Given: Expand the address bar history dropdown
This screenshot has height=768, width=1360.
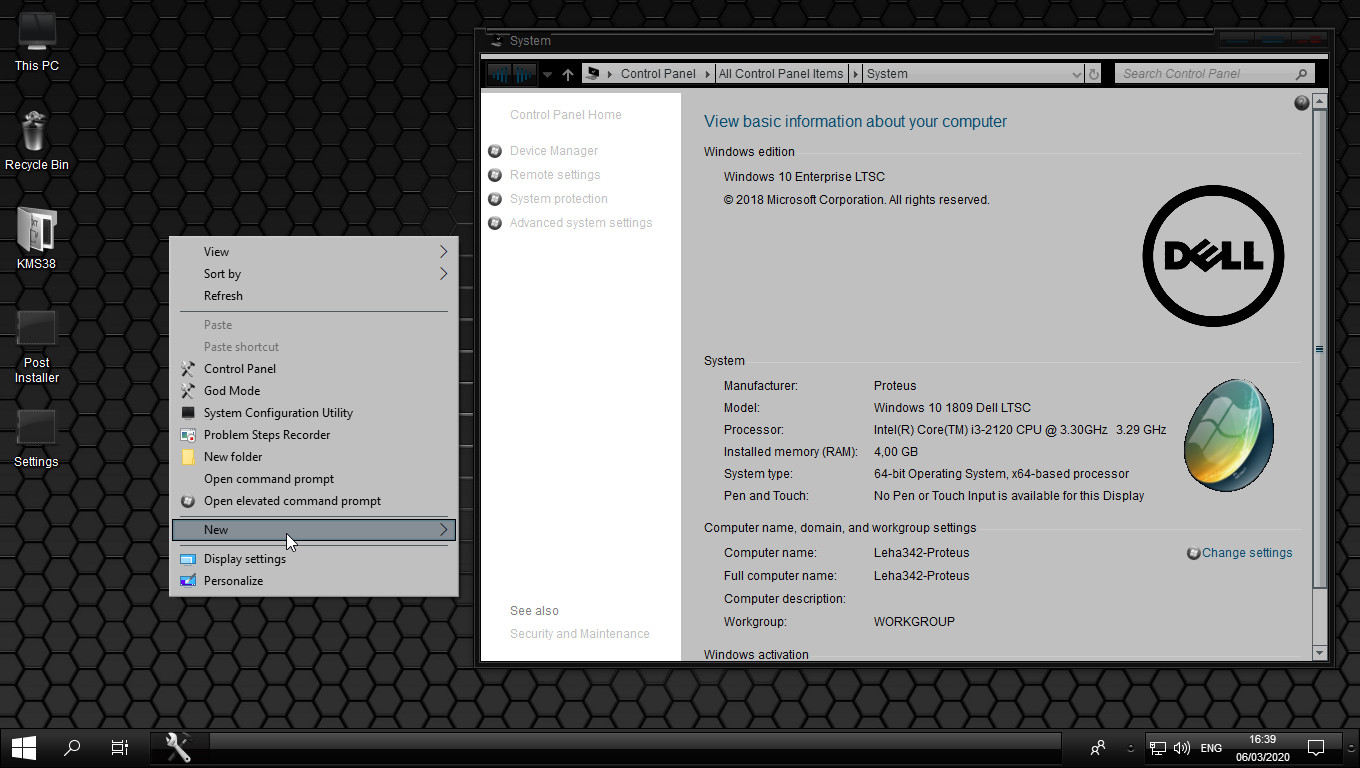Looking at the screenshot, I should click(x=1076, y=74).
